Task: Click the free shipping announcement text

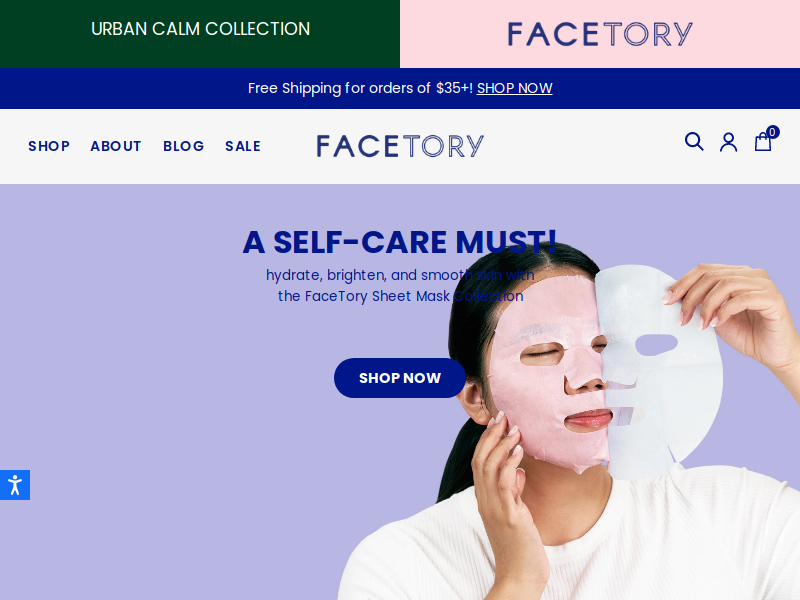Action: pos(361,88)
